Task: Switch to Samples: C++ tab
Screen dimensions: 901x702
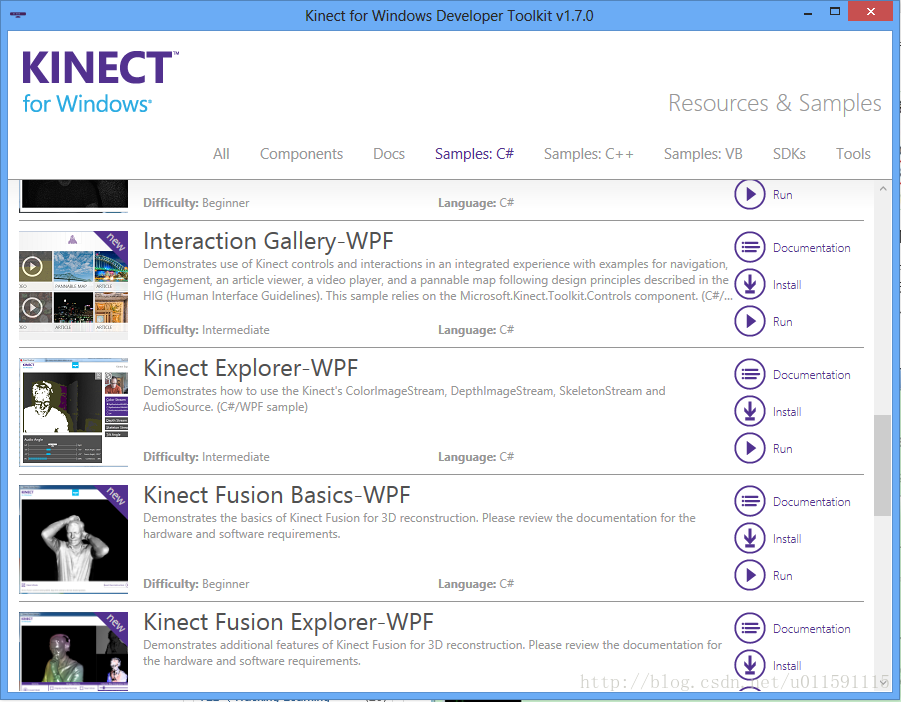Action: pyautogui.click(x=588, y=154)
